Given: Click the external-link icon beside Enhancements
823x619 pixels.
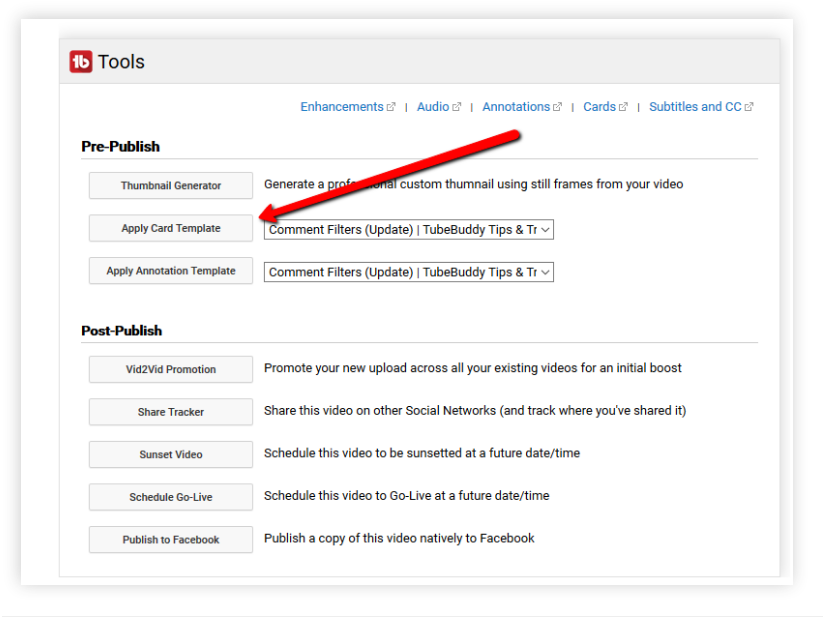Looking at the screenshot, I should click(x=392, y=106).
